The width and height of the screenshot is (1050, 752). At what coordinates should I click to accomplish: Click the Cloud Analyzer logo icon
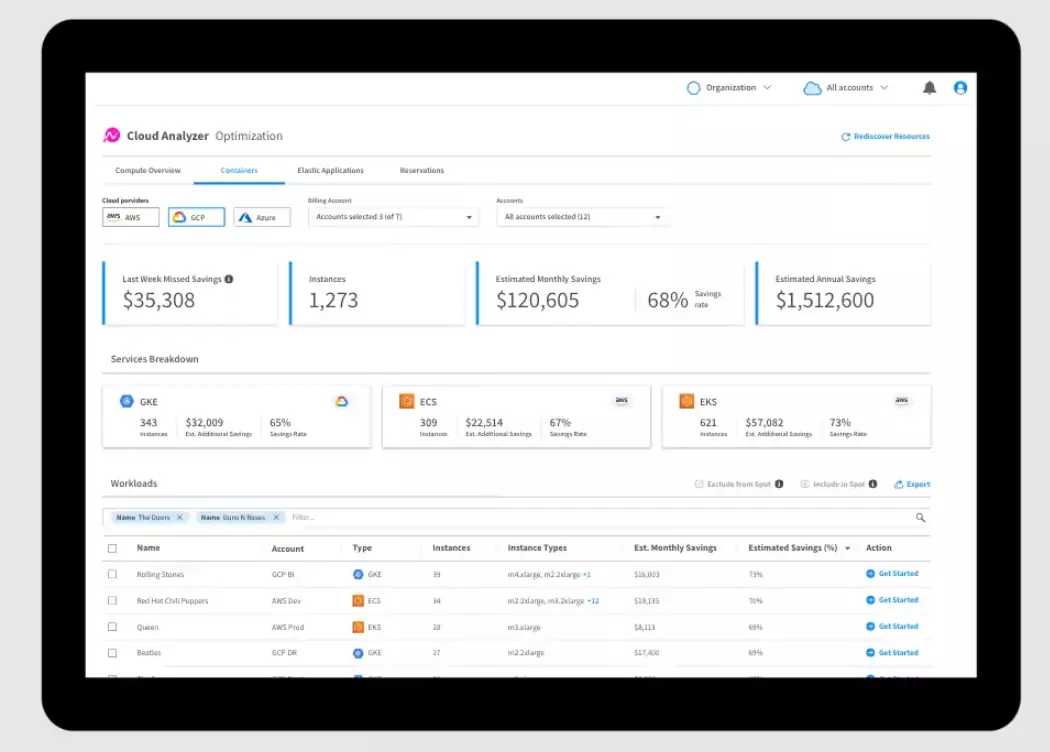112,136
